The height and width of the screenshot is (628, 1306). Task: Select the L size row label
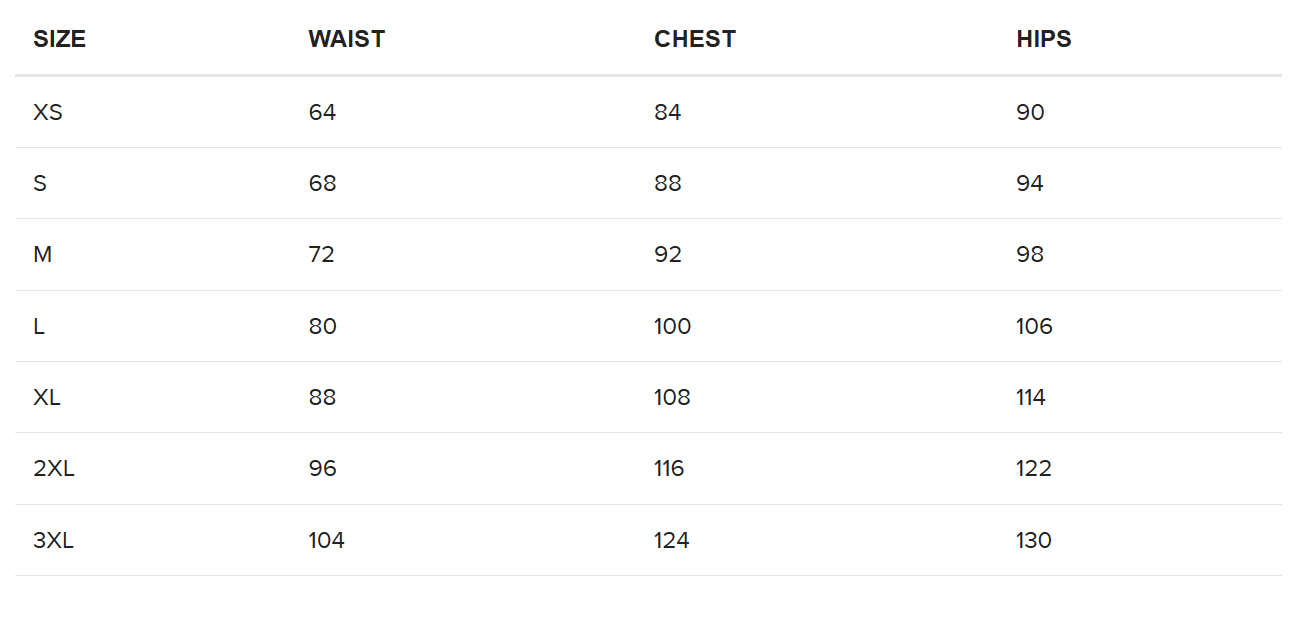[x=39, y=326]
